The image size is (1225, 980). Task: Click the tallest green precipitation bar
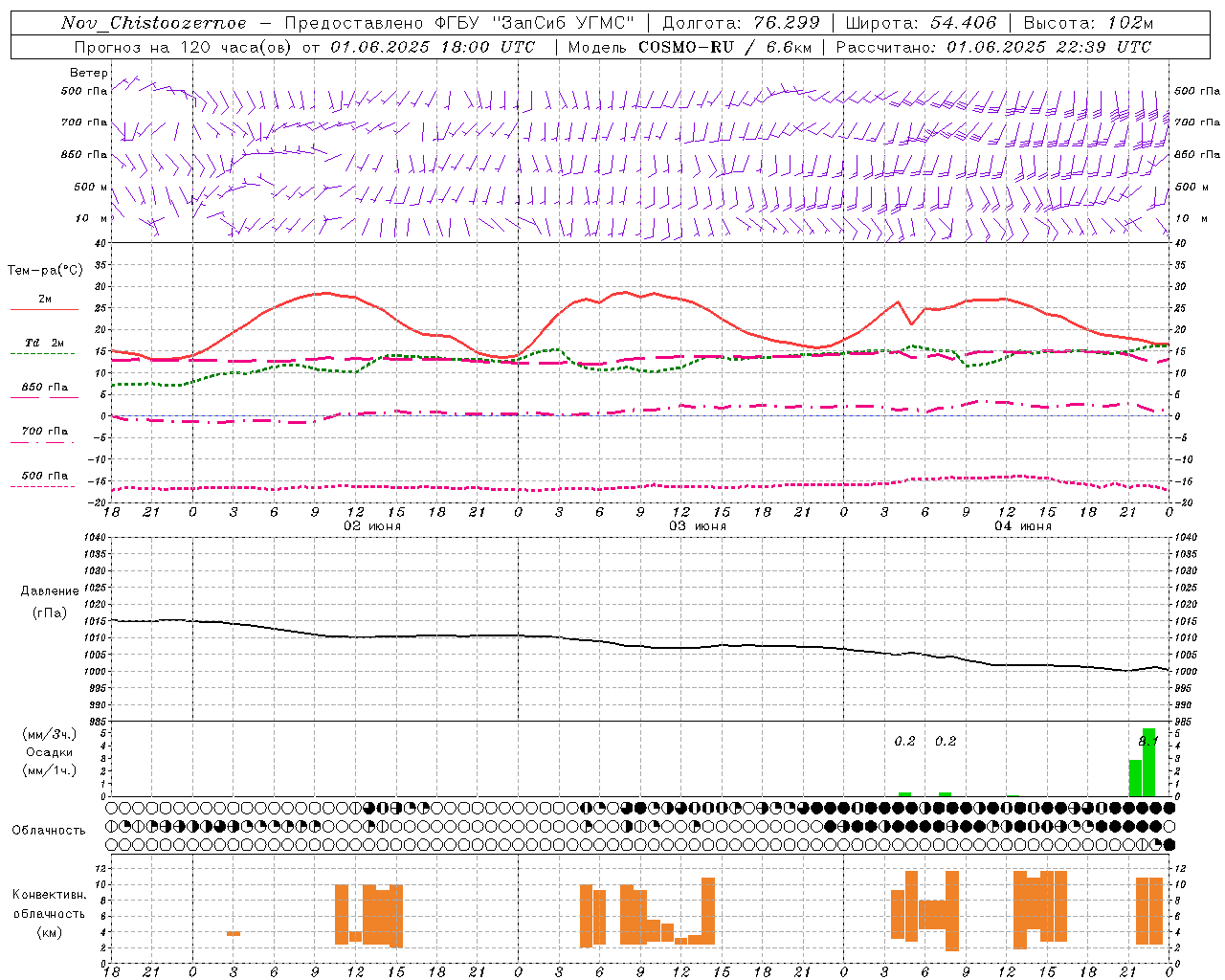pos(1149,763)
